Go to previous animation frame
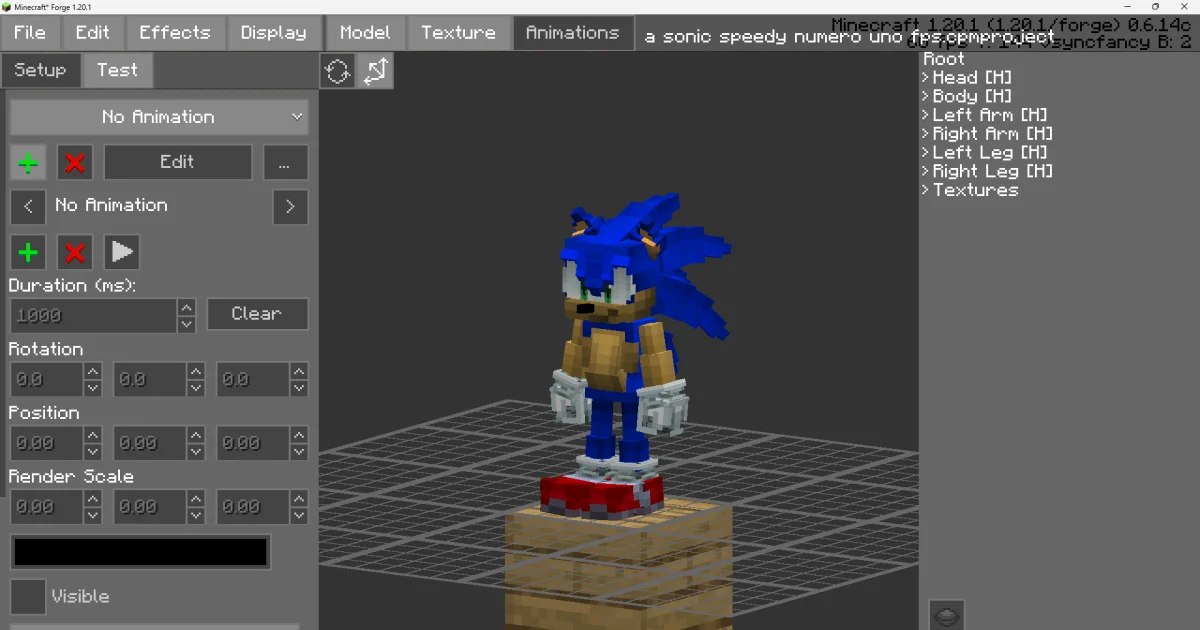 click(28, 207)
